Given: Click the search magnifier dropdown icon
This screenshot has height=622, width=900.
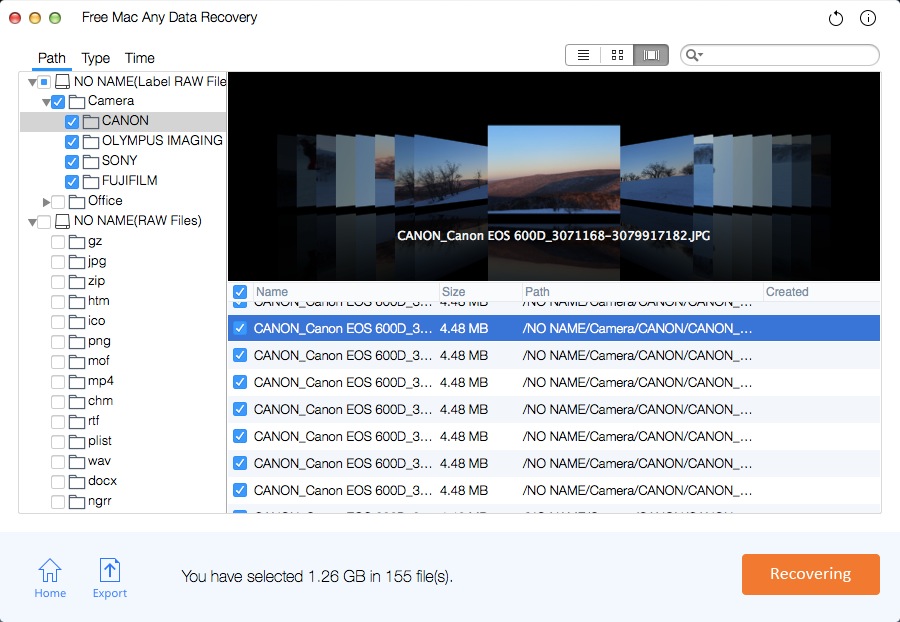Looking at the screenshot, I should pyautogui.click(x=694, y=55).
